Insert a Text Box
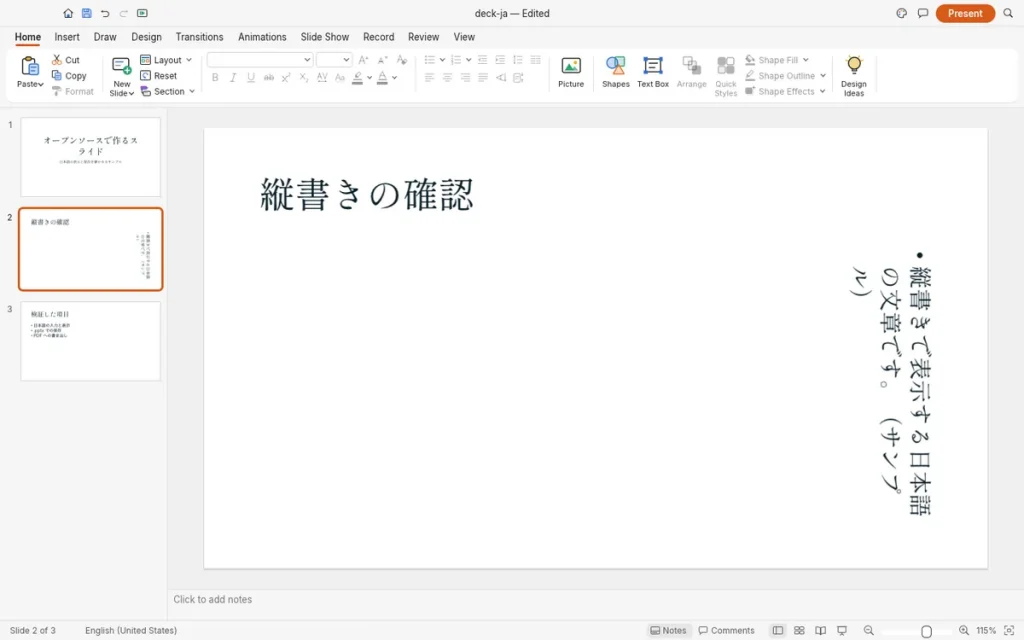The width and height of the screenshot is (1024, 640). [x=652, y=72]
